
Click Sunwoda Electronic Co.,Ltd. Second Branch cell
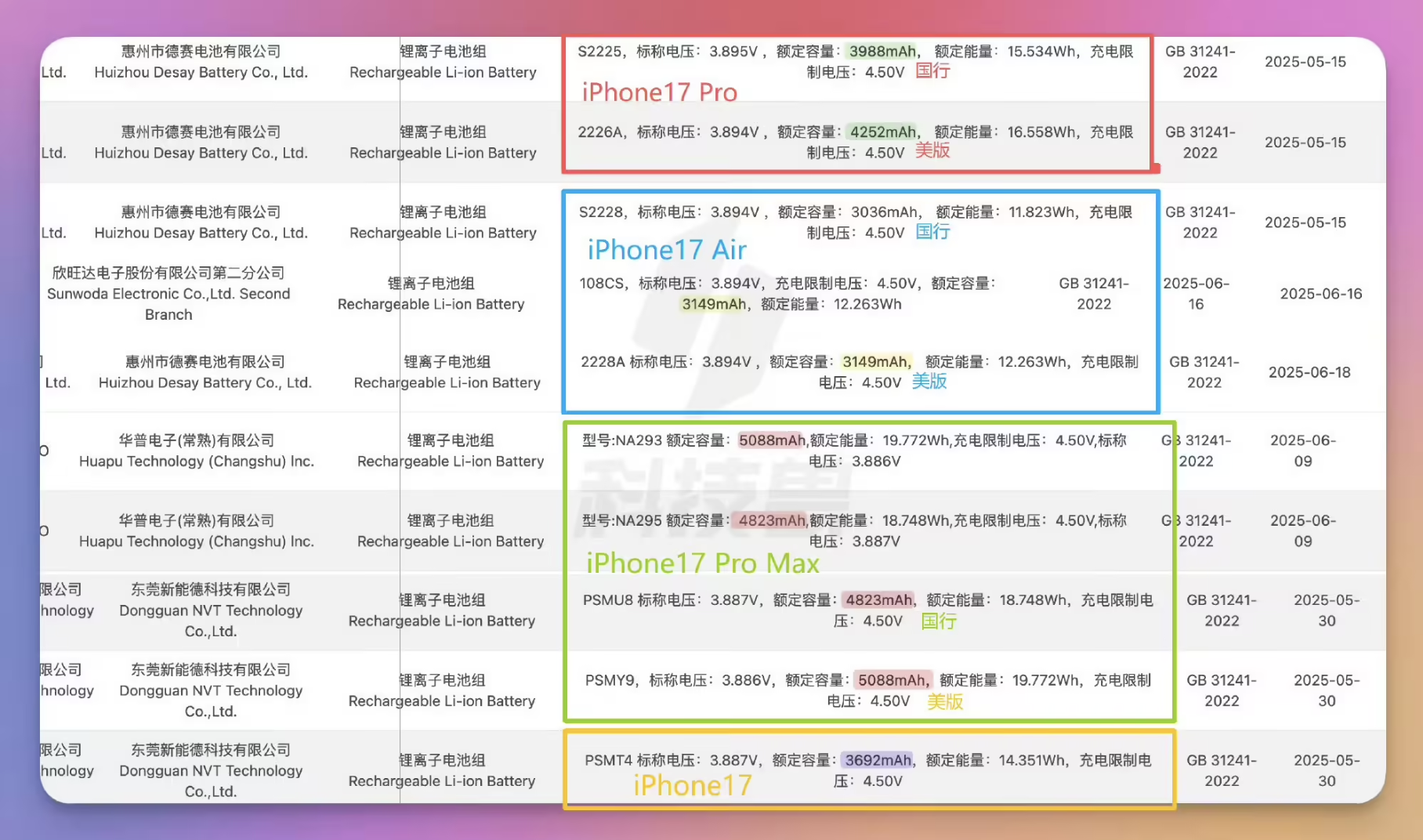(168, 293)
